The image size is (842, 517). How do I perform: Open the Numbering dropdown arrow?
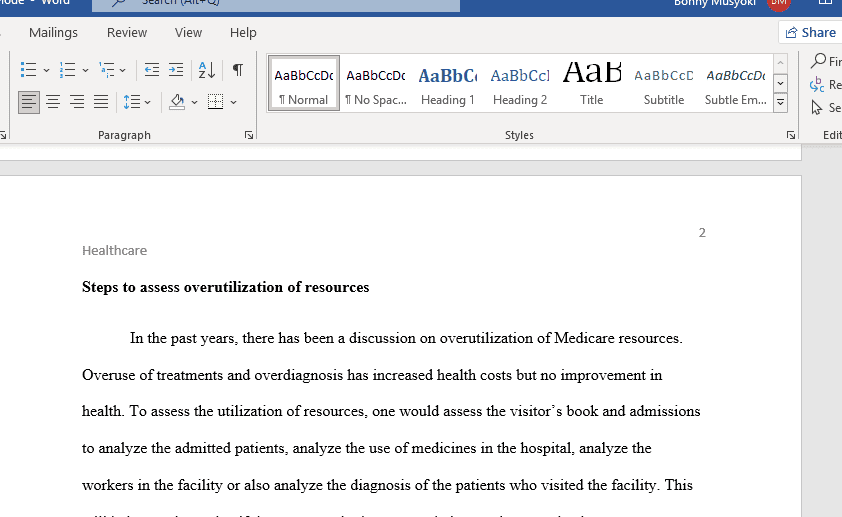[x=85, y=70]
